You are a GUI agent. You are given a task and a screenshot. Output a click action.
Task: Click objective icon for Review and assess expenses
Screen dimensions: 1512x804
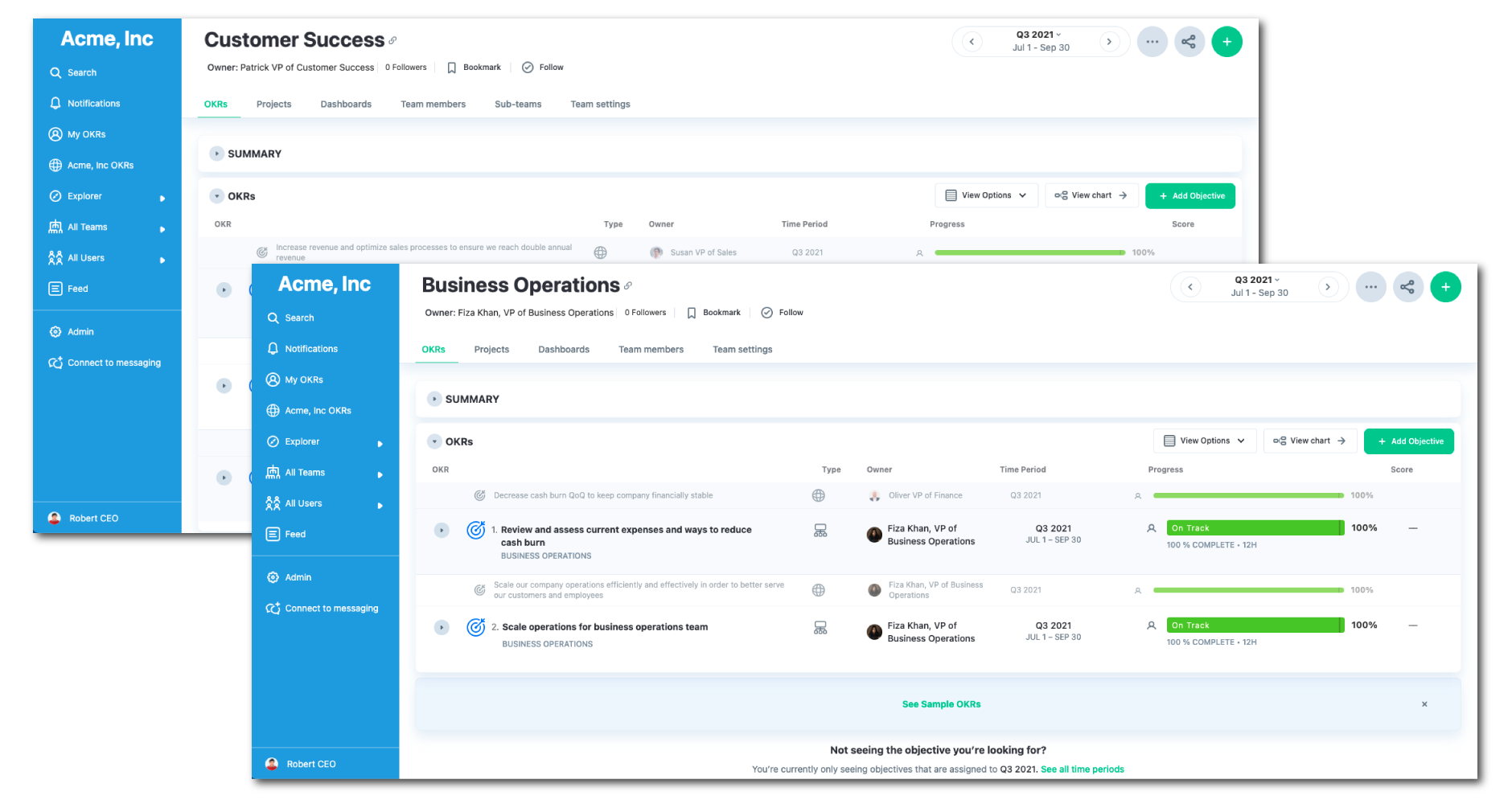pyautogui.click(x=476, y=530)
